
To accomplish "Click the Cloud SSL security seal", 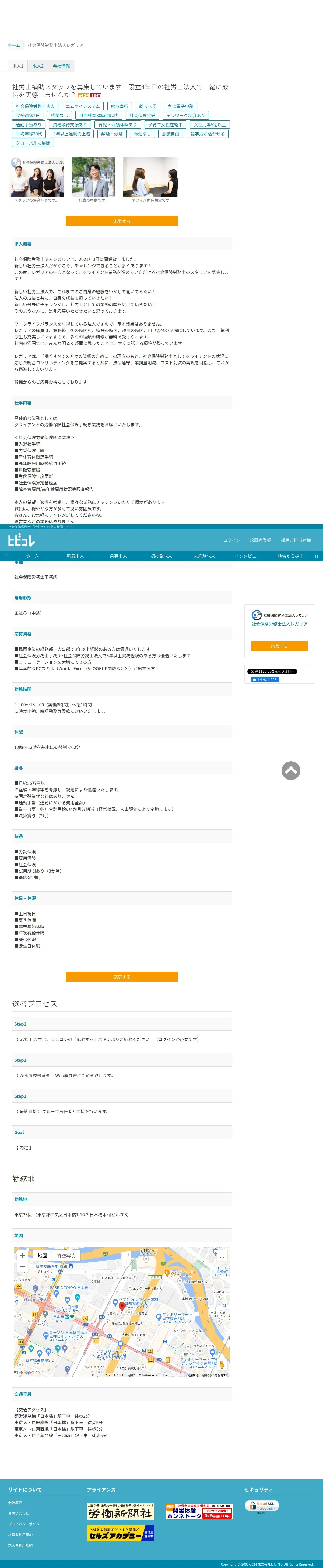I will pos(262,1505).
